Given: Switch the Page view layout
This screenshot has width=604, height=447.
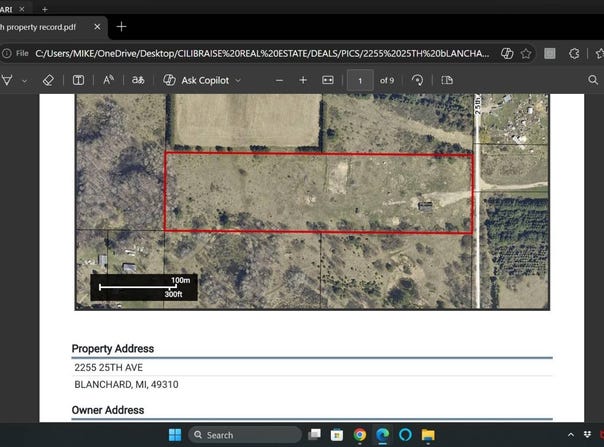Looking at the screenshot, I should click(x=447, y=80).
